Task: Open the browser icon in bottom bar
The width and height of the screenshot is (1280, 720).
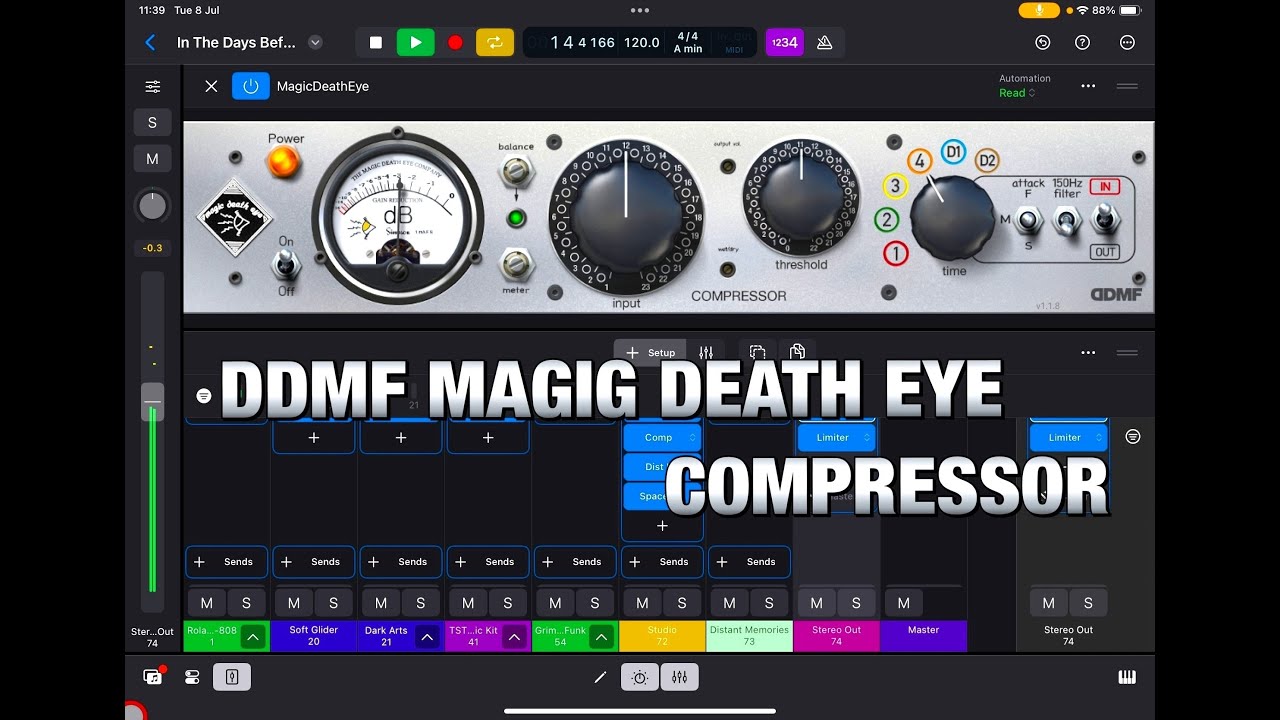Action: tap(153, 677)
